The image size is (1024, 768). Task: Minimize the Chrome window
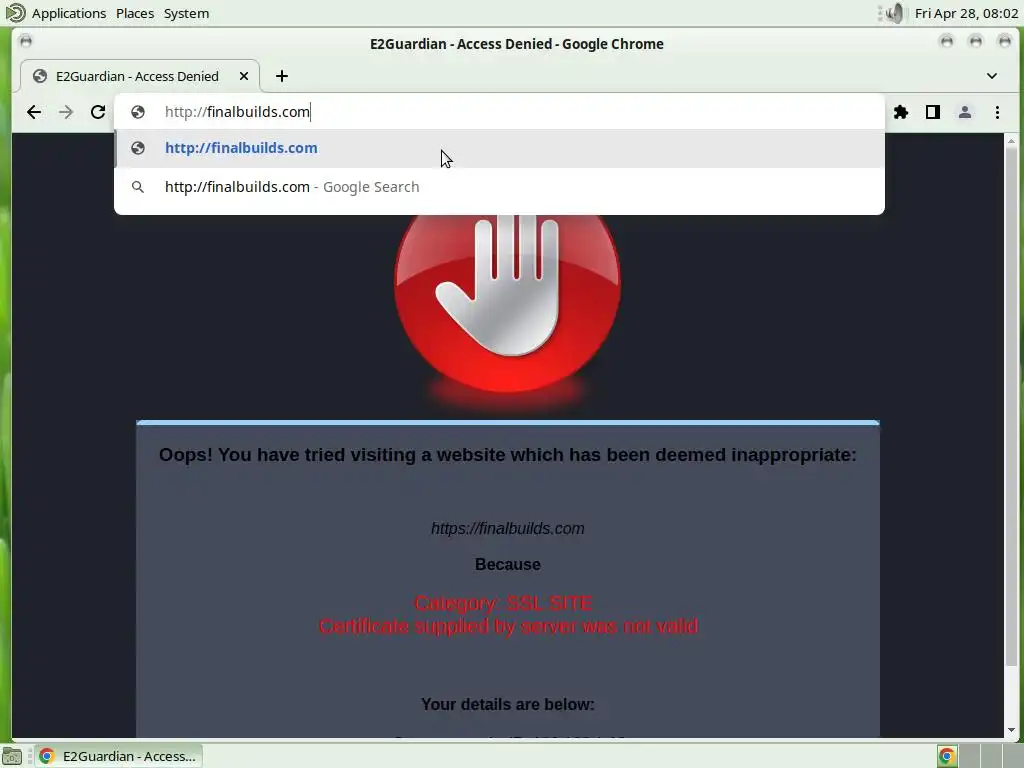coord(946,42)
